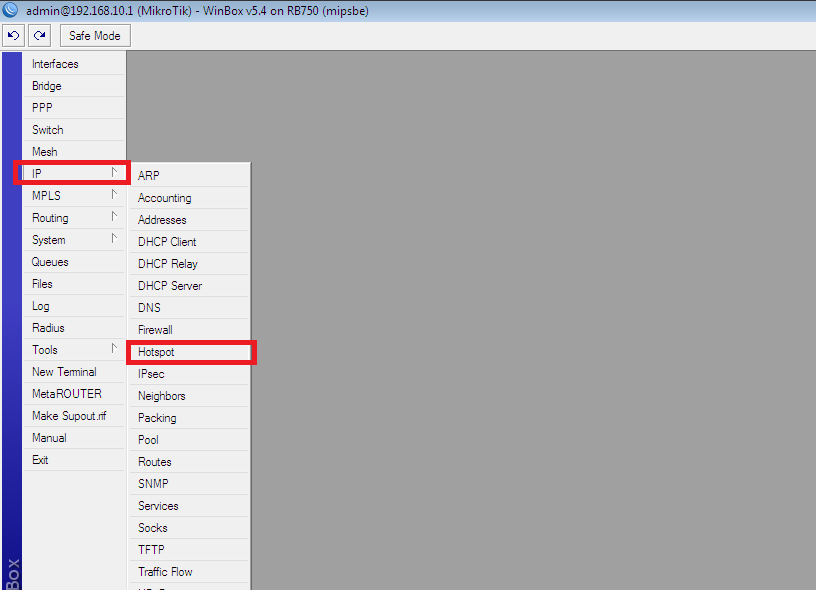The image size is (816, 590).
Task: Open Routes in IP submenu
Action: coord(189,461)
